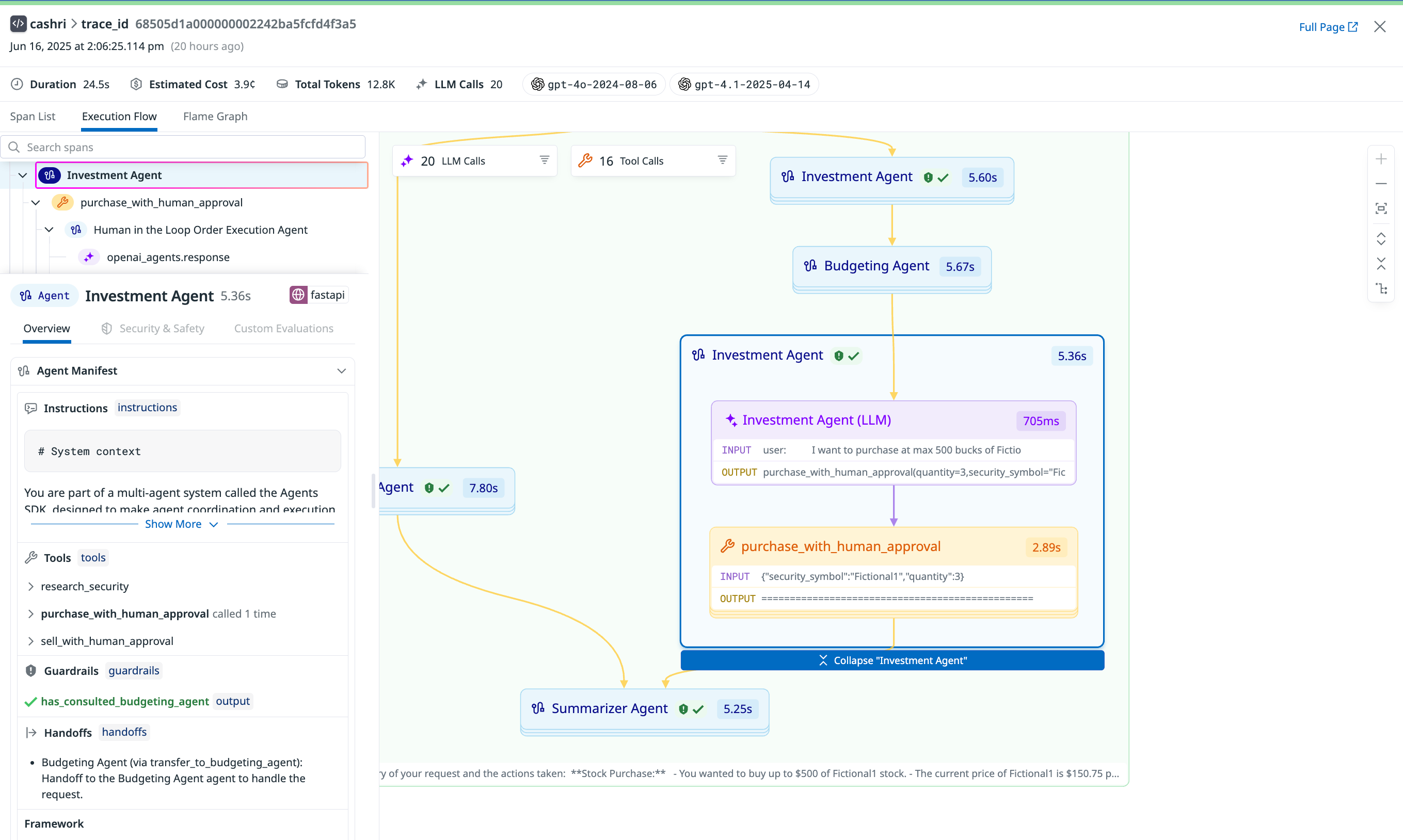Viewport: 1403px width, 840px height.
Task: Click the expand all nodes icon
Action: pyautogui.click(x=1380, y=239)
